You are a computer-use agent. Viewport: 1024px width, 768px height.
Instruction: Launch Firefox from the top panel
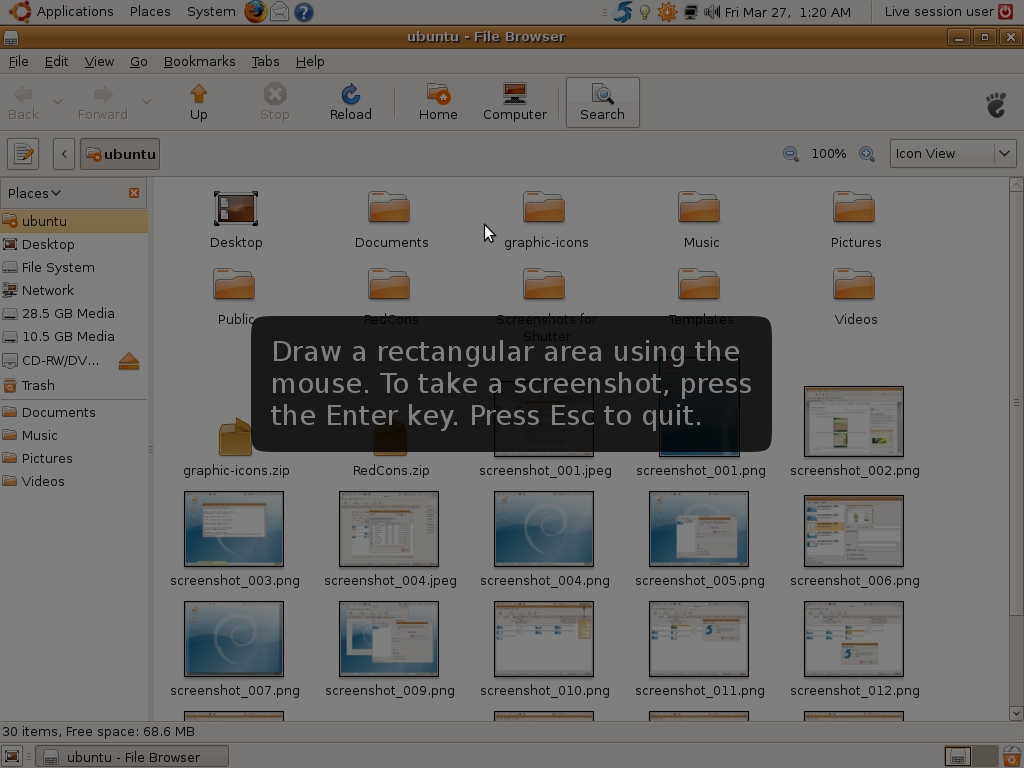255,12
